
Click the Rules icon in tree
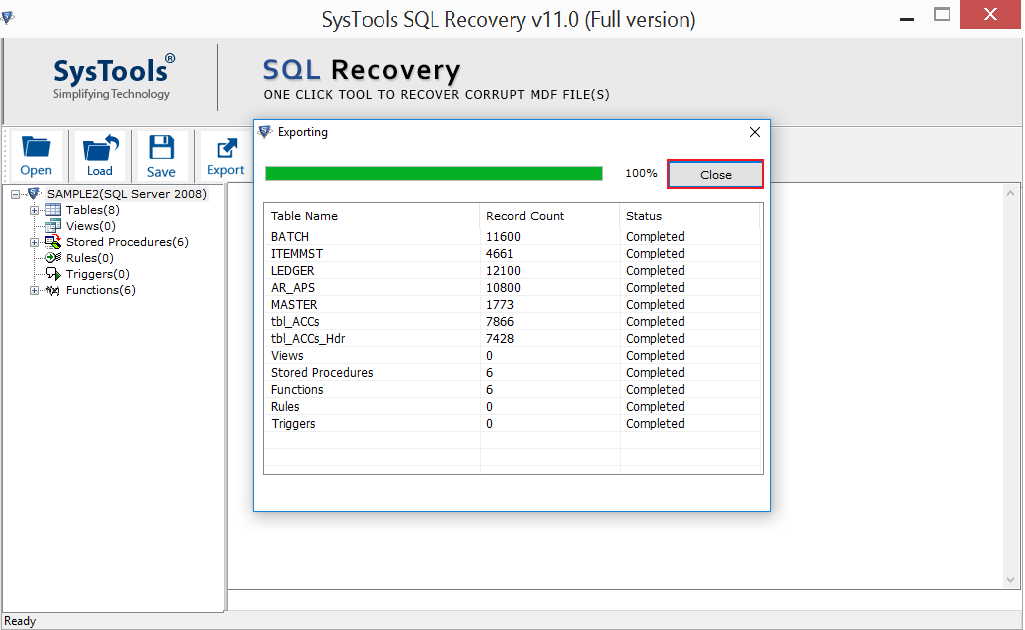point(53,258)
